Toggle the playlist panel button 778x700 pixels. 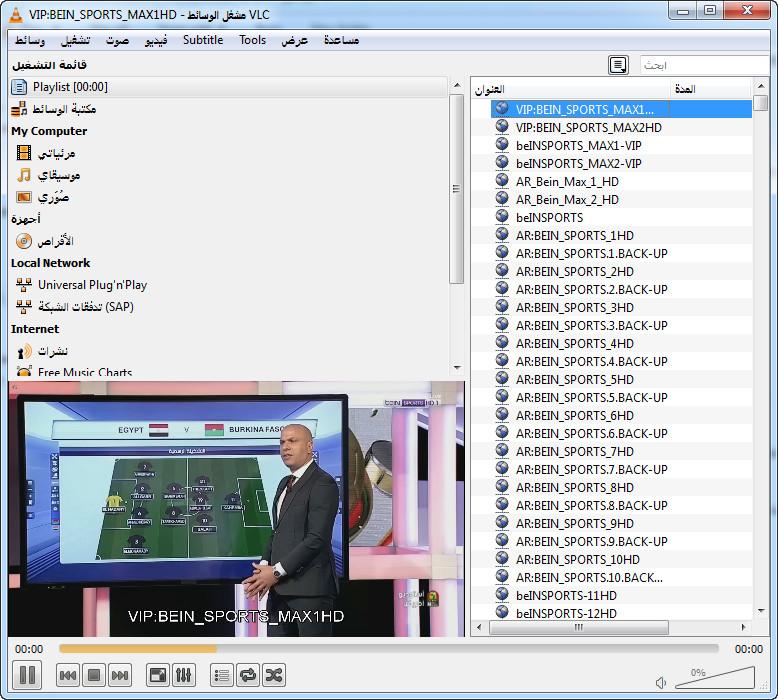[222, 675]
